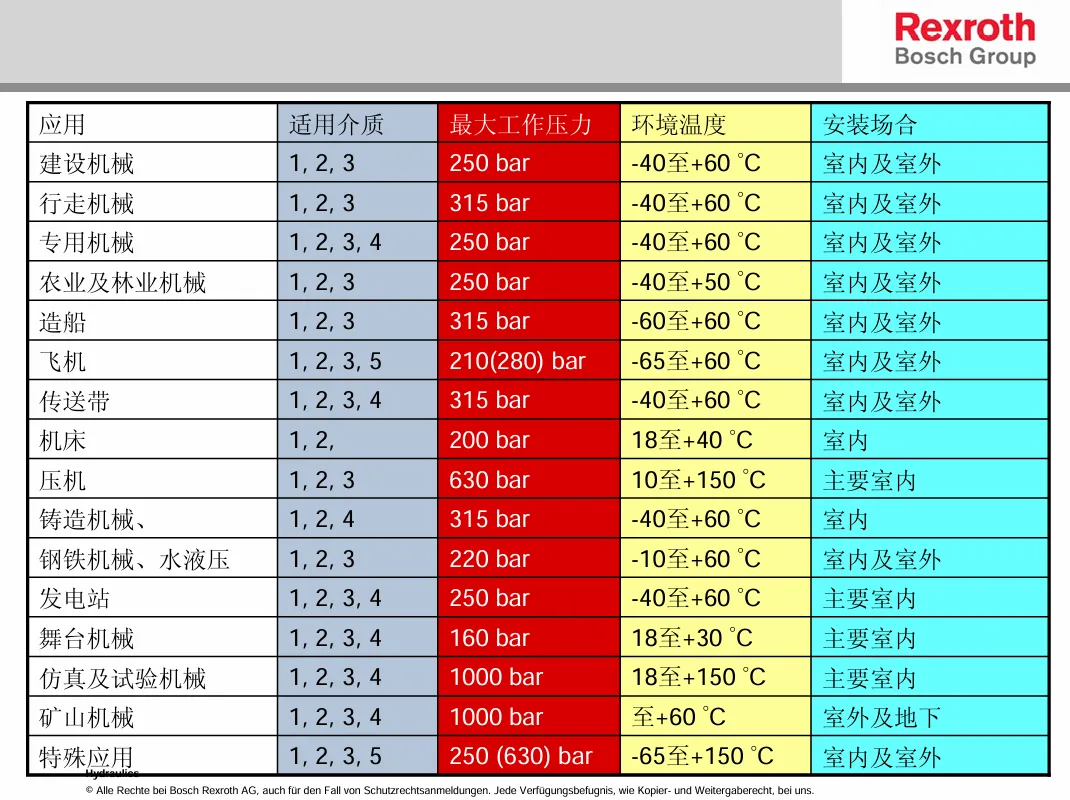
Task: Select the 传送带 row label
Action: (x=74, y=401)
